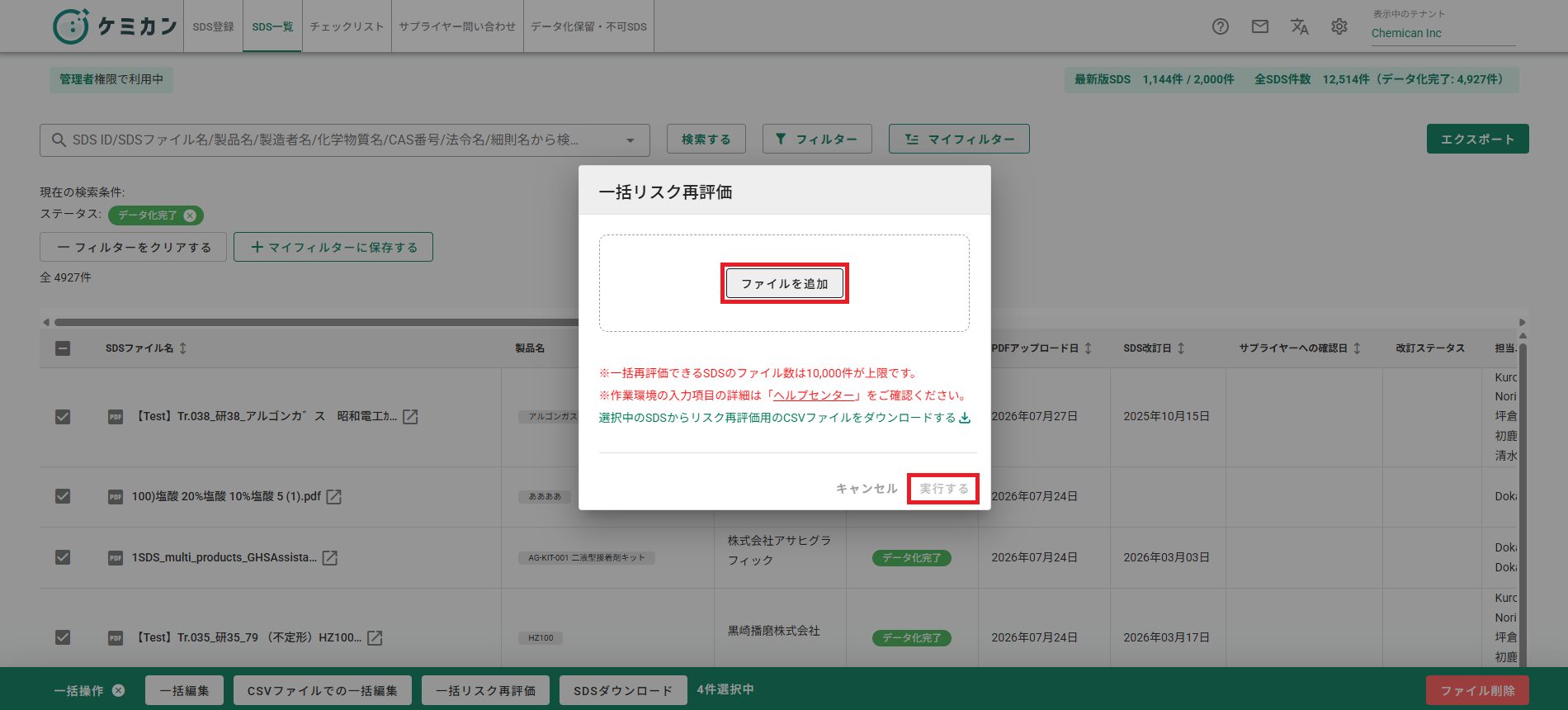Sort by SDSファイル名 column arrows
This screenshot has height=710, width=1568.
tap(183, 348)
